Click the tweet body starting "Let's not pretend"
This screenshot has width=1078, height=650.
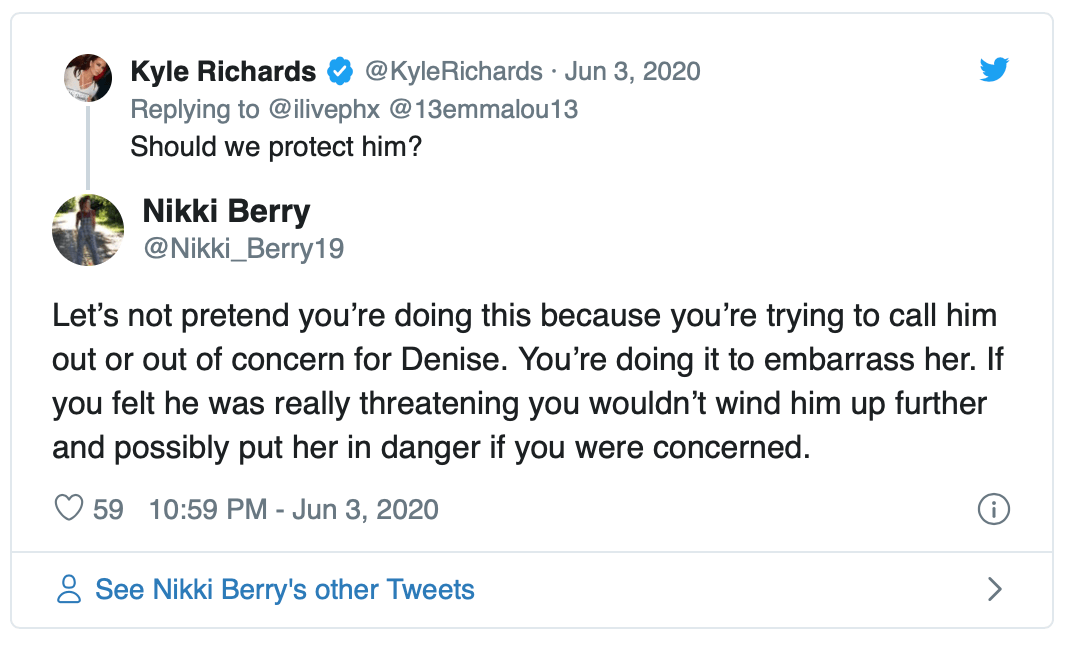pos(525,381)
